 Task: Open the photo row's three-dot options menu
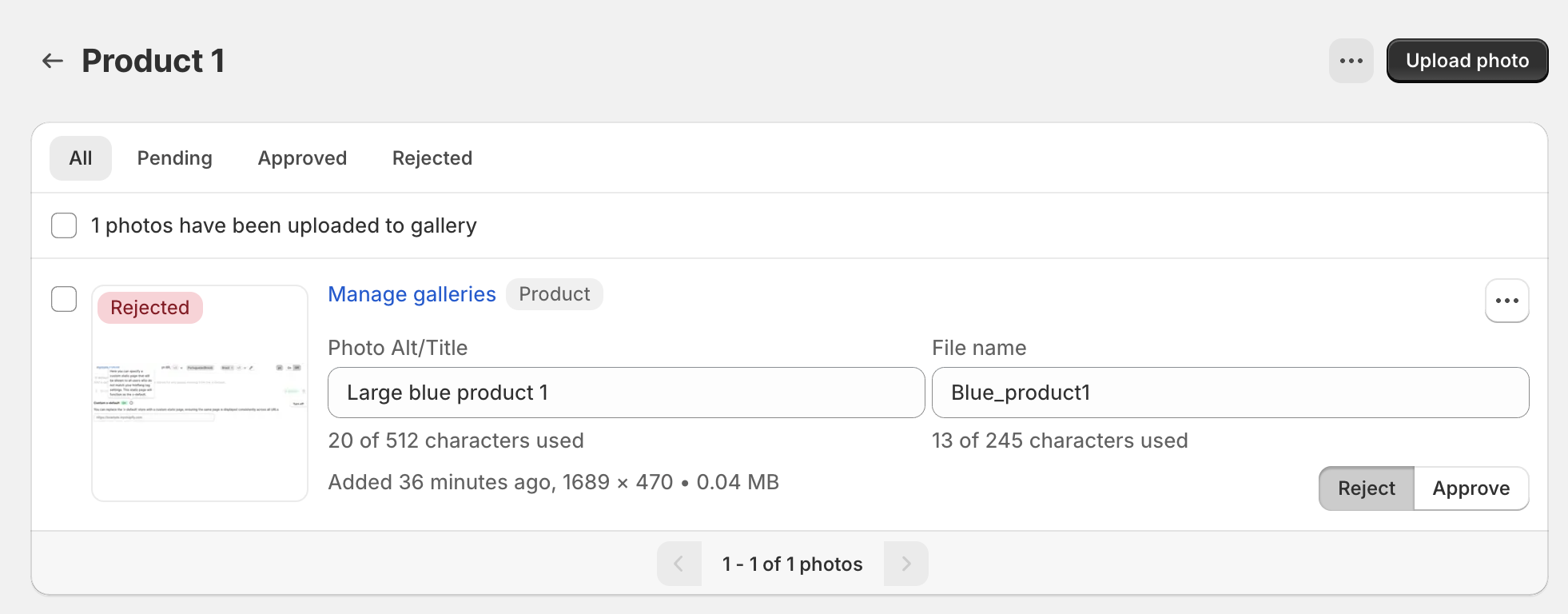[x=1506, y=301]
